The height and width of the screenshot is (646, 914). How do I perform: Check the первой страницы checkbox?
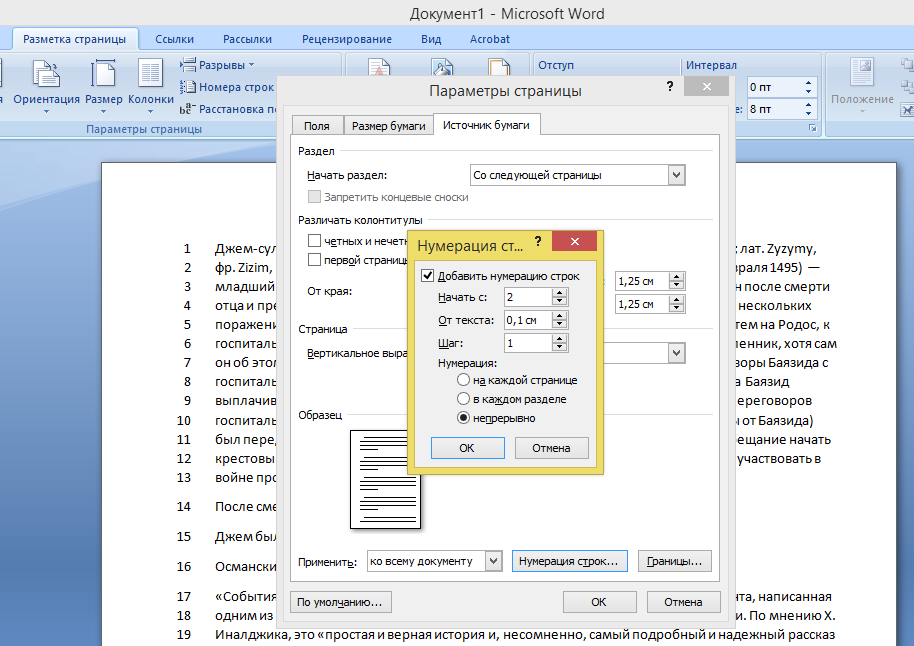(314, 259)
